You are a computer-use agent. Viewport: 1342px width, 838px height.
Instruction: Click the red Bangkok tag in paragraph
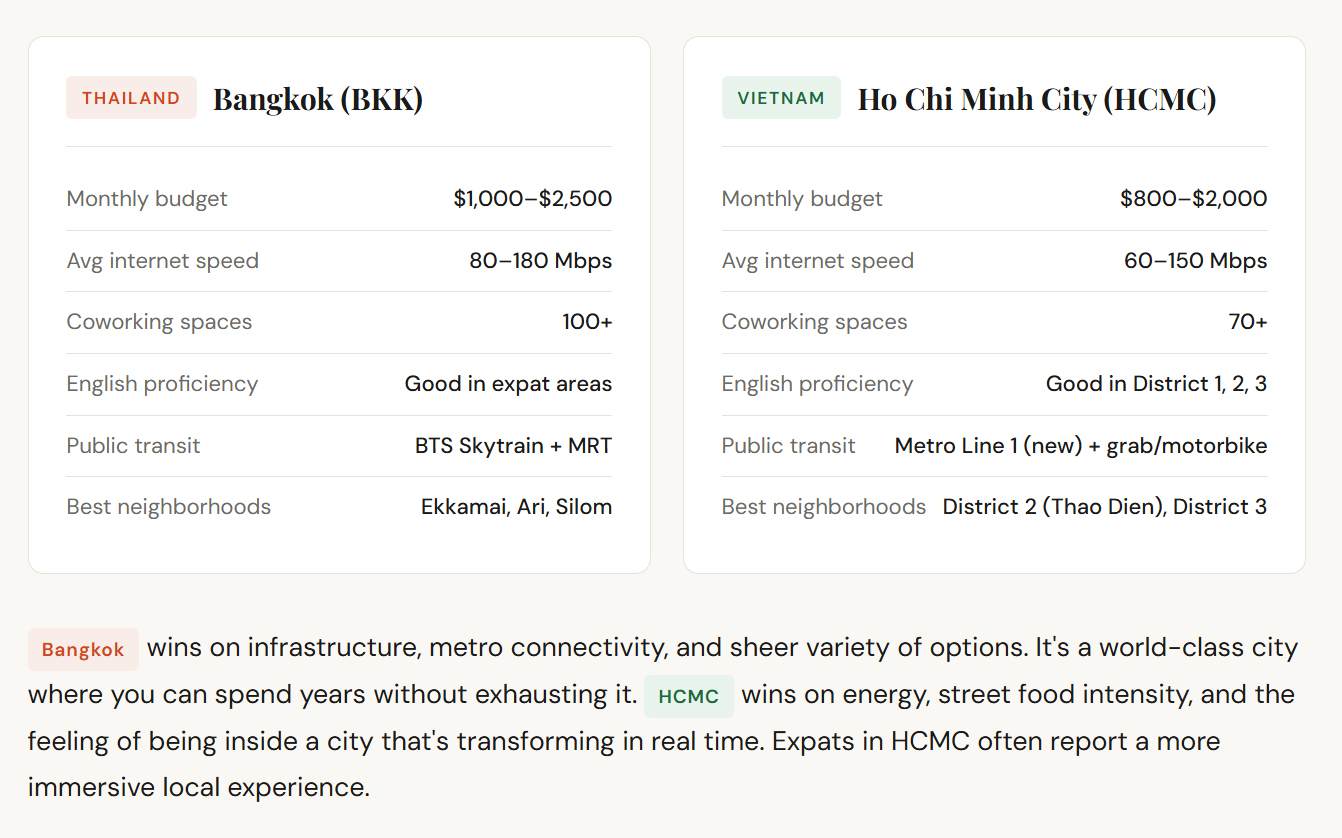point(83,650)
